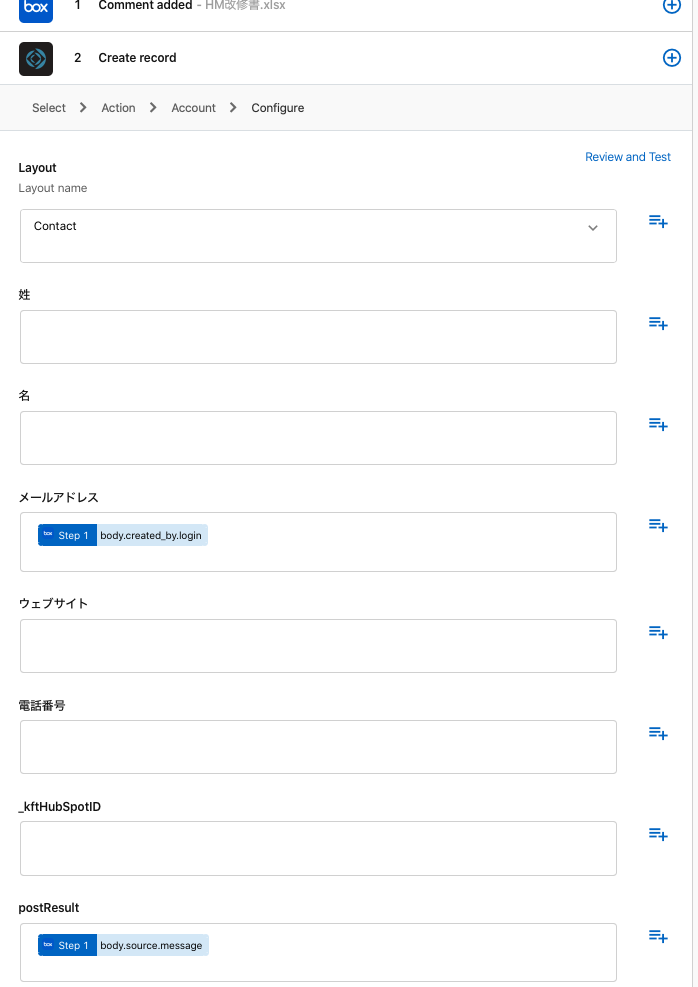The width and height of the screenshot is (698, 987).
Task: Click insert-data icon next to Layout field
Action: click(658, 221)
